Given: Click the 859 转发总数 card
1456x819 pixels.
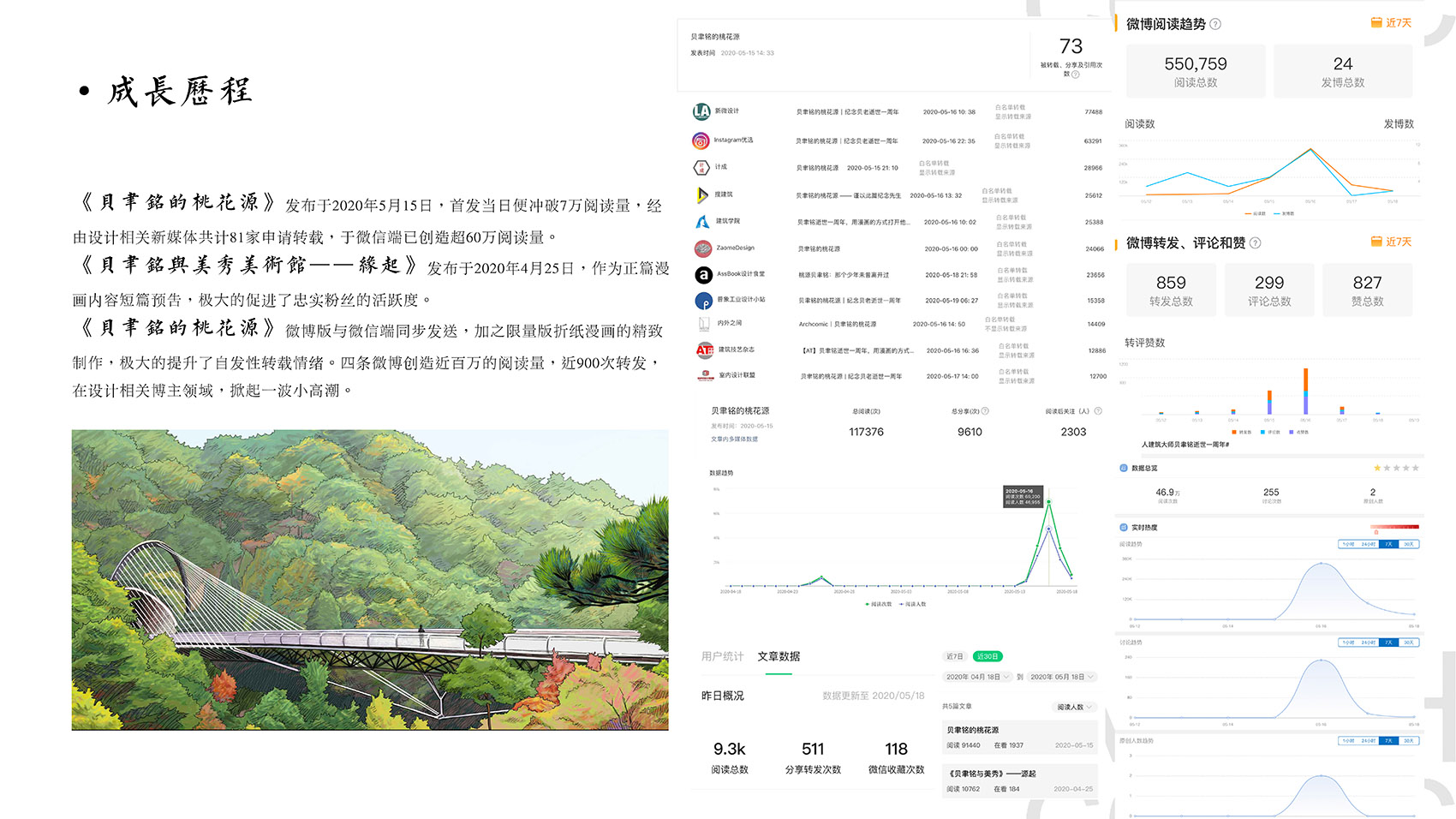Looking at the screenshot, I should (1171, 290).
